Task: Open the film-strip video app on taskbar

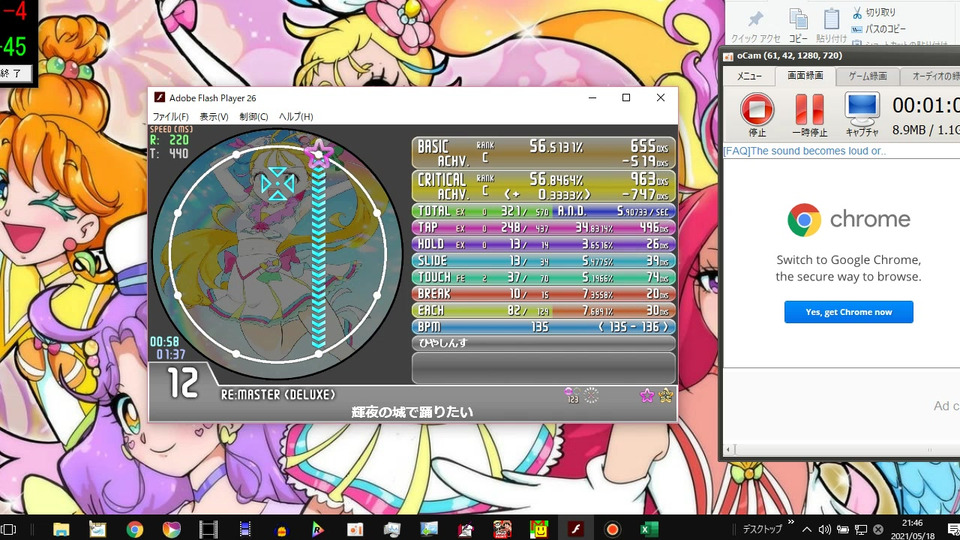Action: 208,529
